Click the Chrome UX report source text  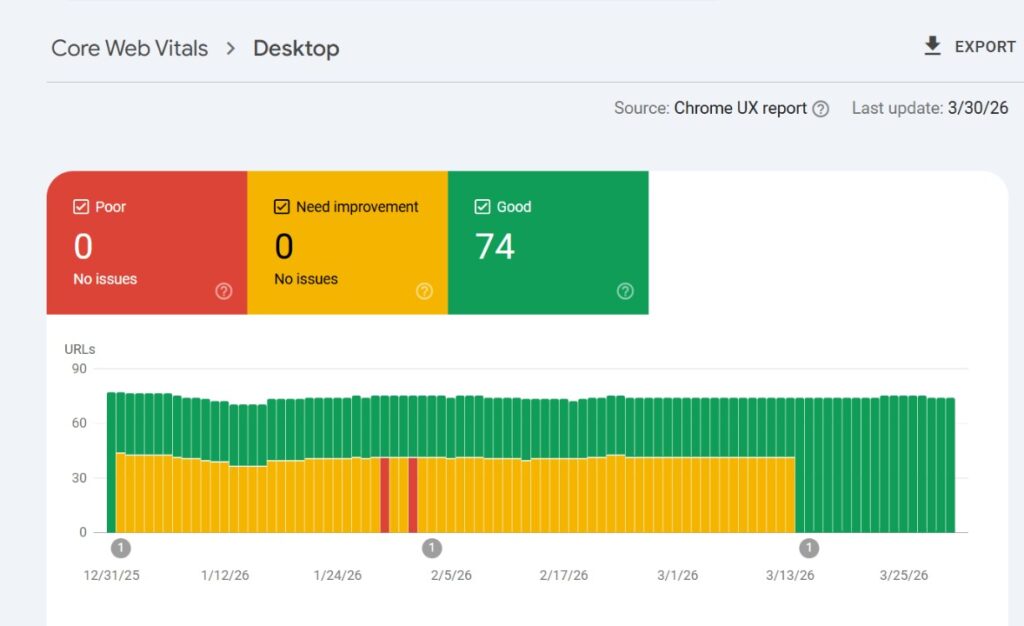[x=740, y=108]
